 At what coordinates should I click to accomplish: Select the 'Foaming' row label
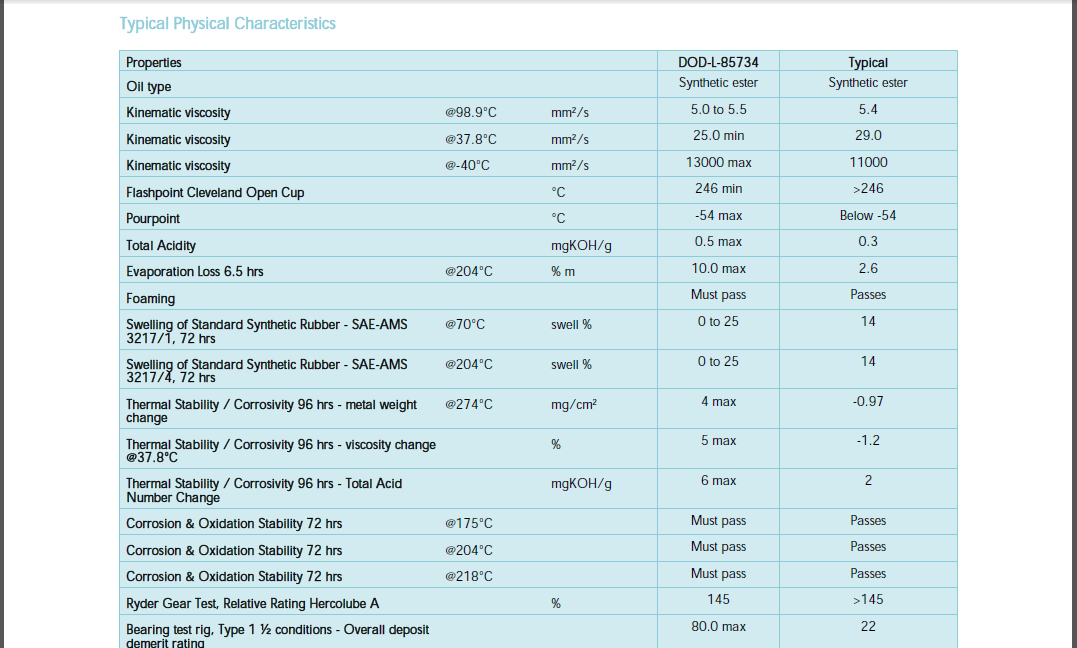pyautogui.click(x=150, y=299)
